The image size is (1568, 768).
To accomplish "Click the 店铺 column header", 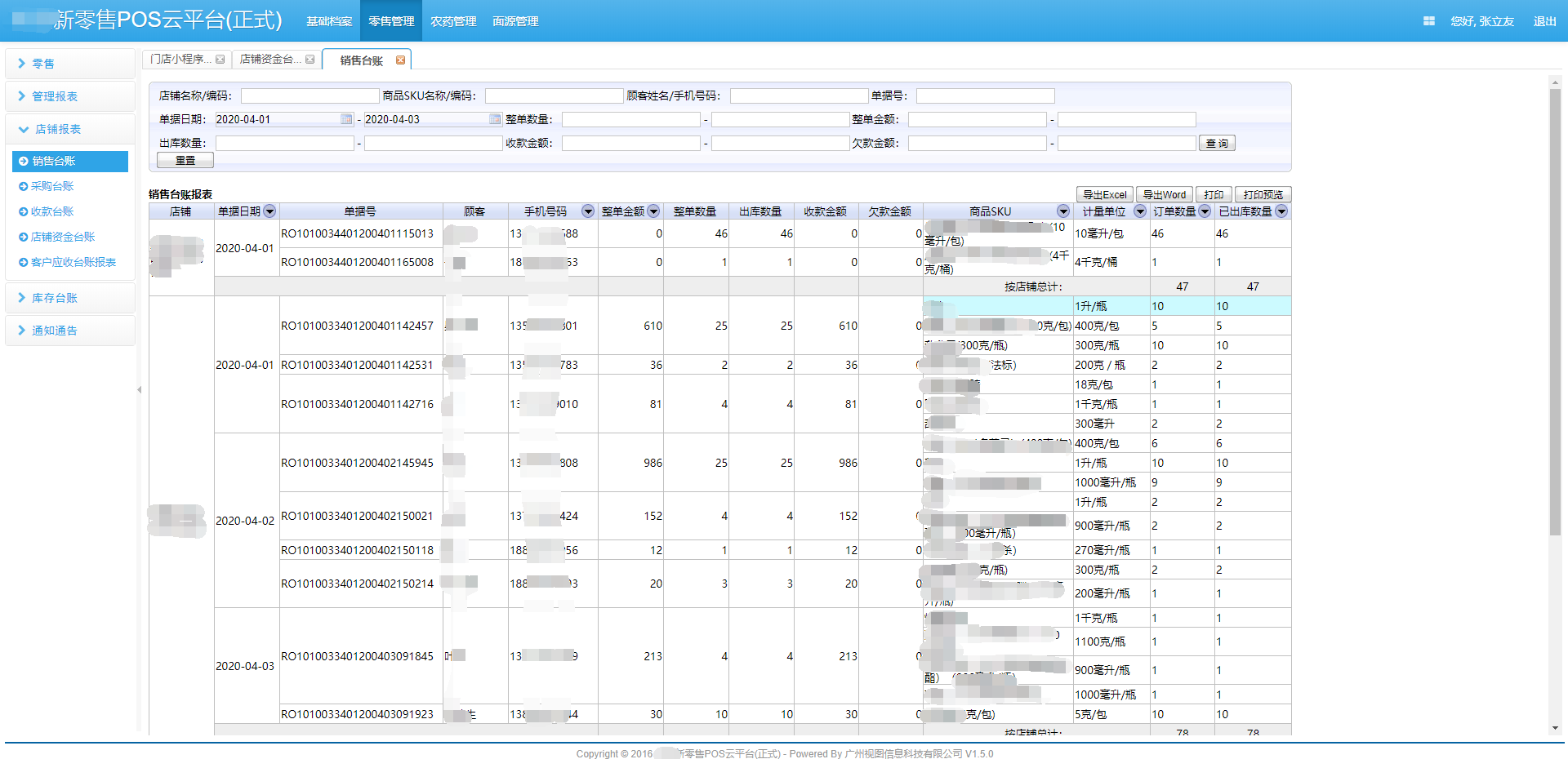I will [181, 211].
